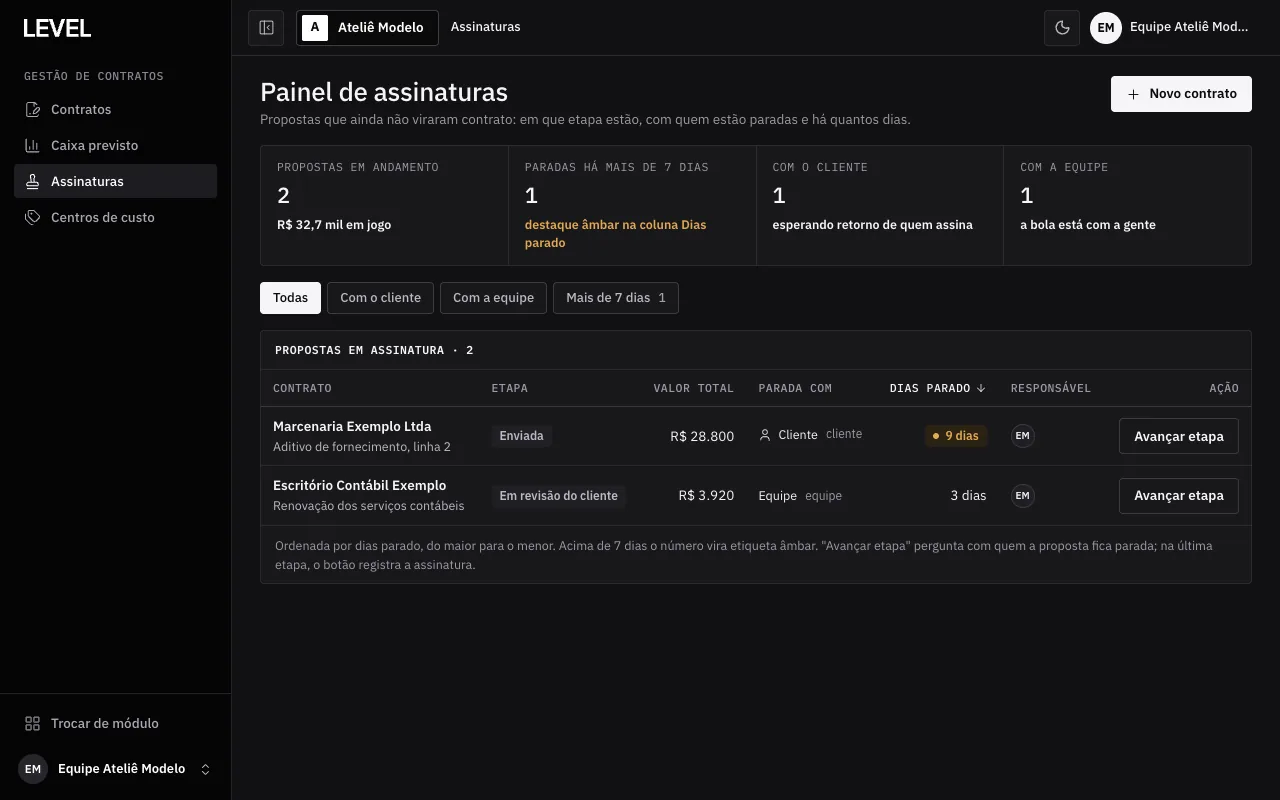
Task: Open Escritório Contábil Exemplo contract
Action: coord(360,485)
